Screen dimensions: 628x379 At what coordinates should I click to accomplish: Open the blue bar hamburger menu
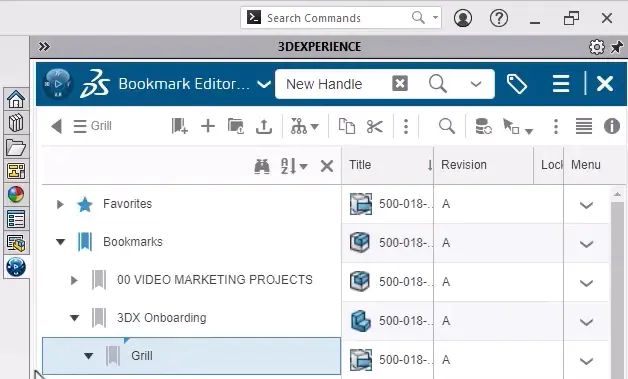click(x=561, y=84)
